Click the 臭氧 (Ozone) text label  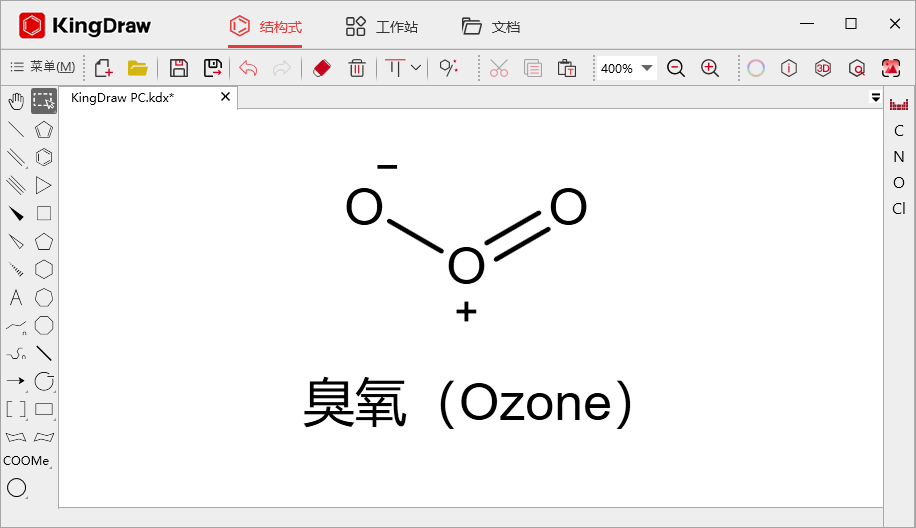pyautogui.click(x=468, y=403)
